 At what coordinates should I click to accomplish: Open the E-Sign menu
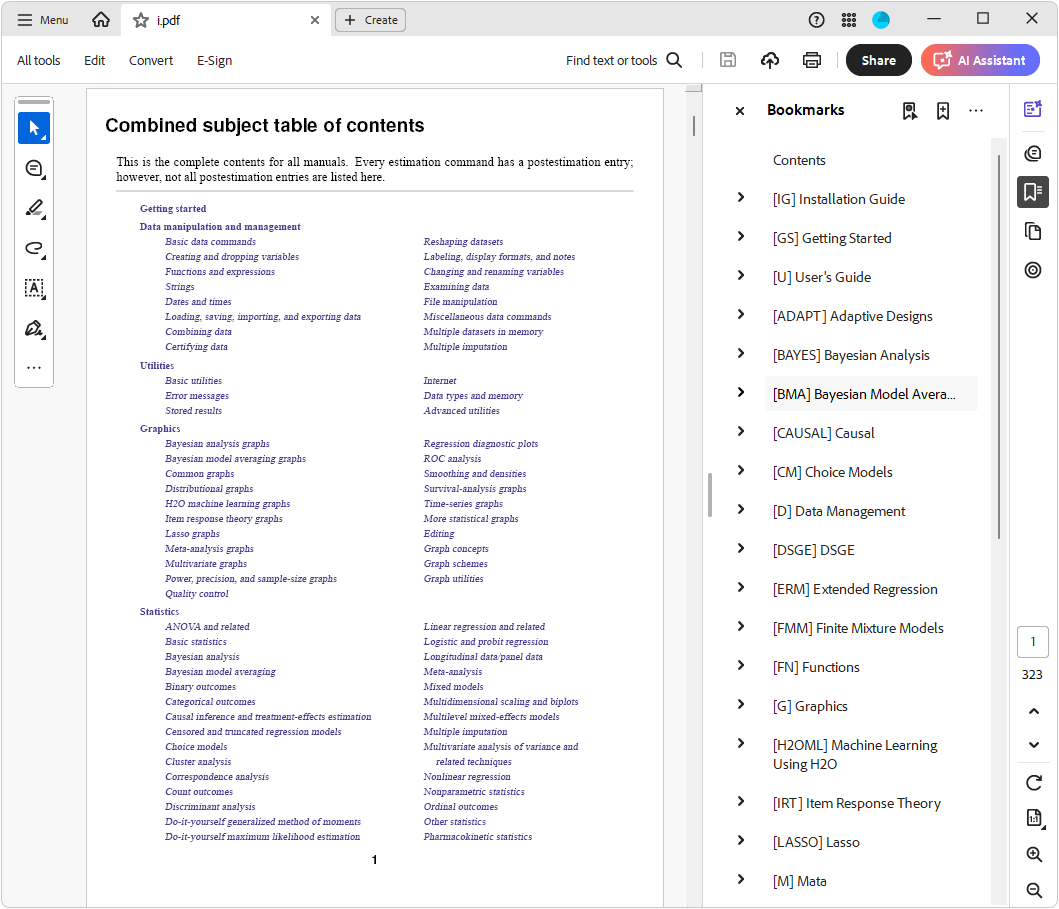[x=214, y=60]
